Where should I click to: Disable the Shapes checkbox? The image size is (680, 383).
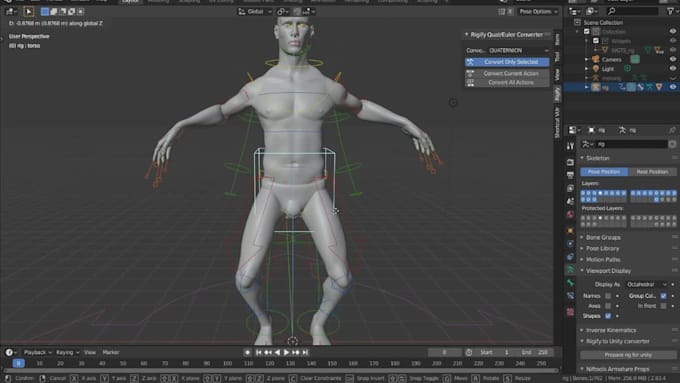coord(608,316)
